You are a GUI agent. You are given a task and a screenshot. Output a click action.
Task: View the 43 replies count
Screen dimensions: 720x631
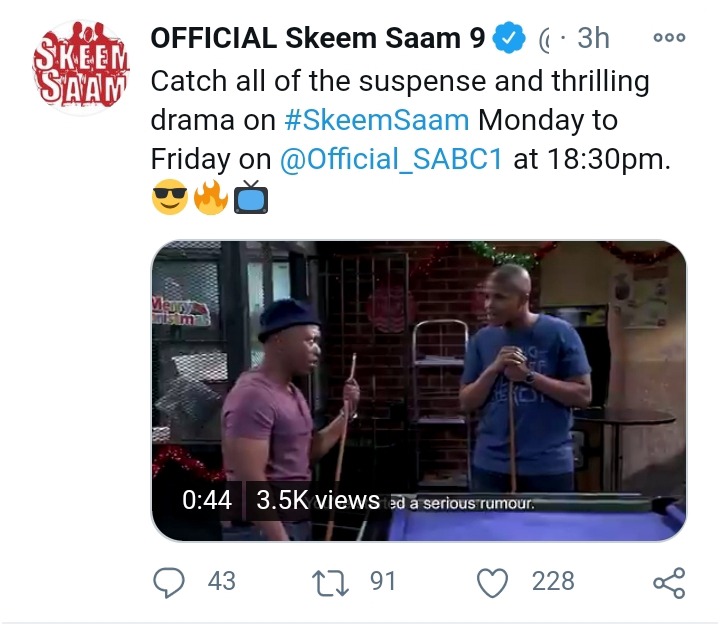(x=221, y=581)
